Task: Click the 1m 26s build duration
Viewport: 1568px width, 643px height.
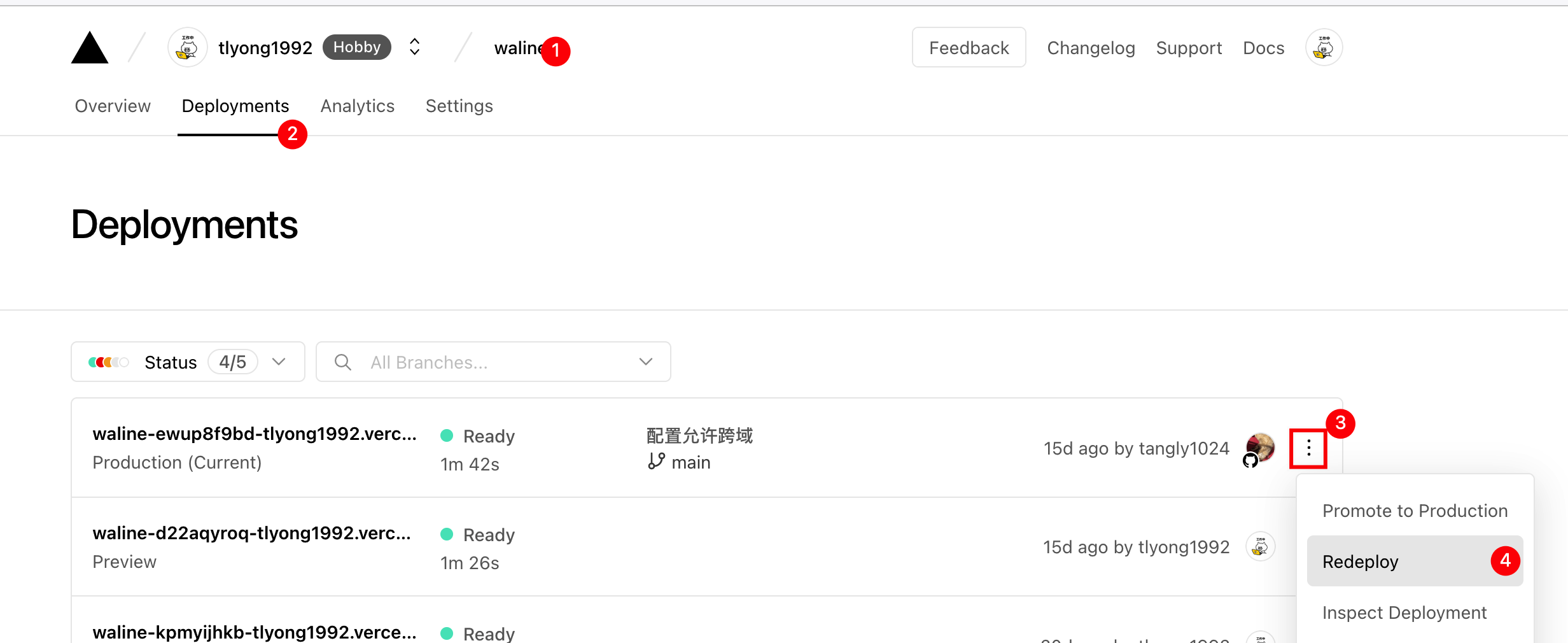Action: 470,563
